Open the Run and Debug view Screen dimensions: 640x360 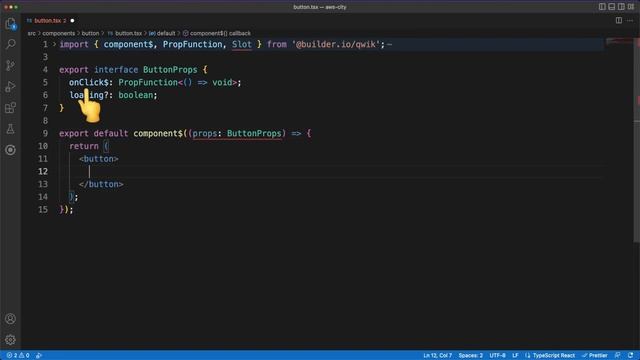pyautogui.click(x=11, y=86)
